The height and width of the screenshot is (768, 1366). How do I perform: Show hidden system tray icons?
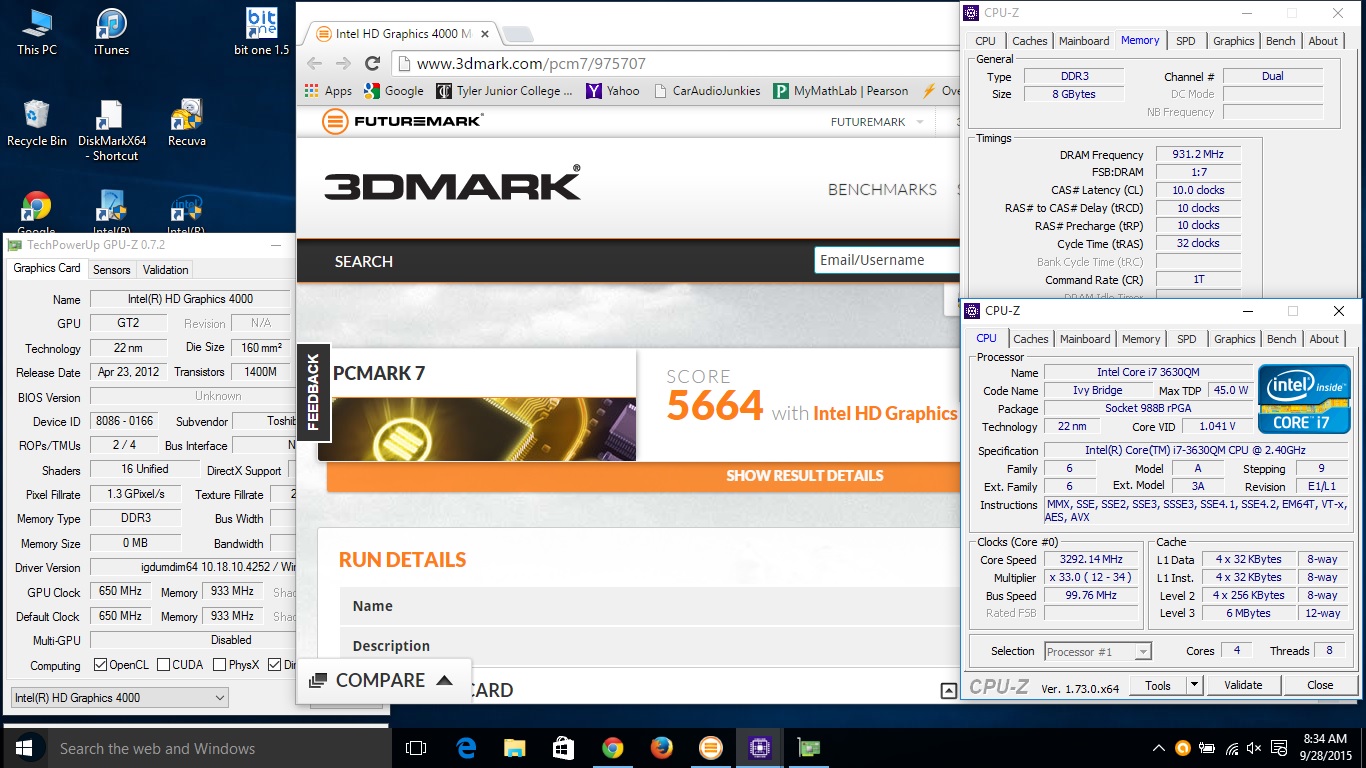(x=1159, y=748)
